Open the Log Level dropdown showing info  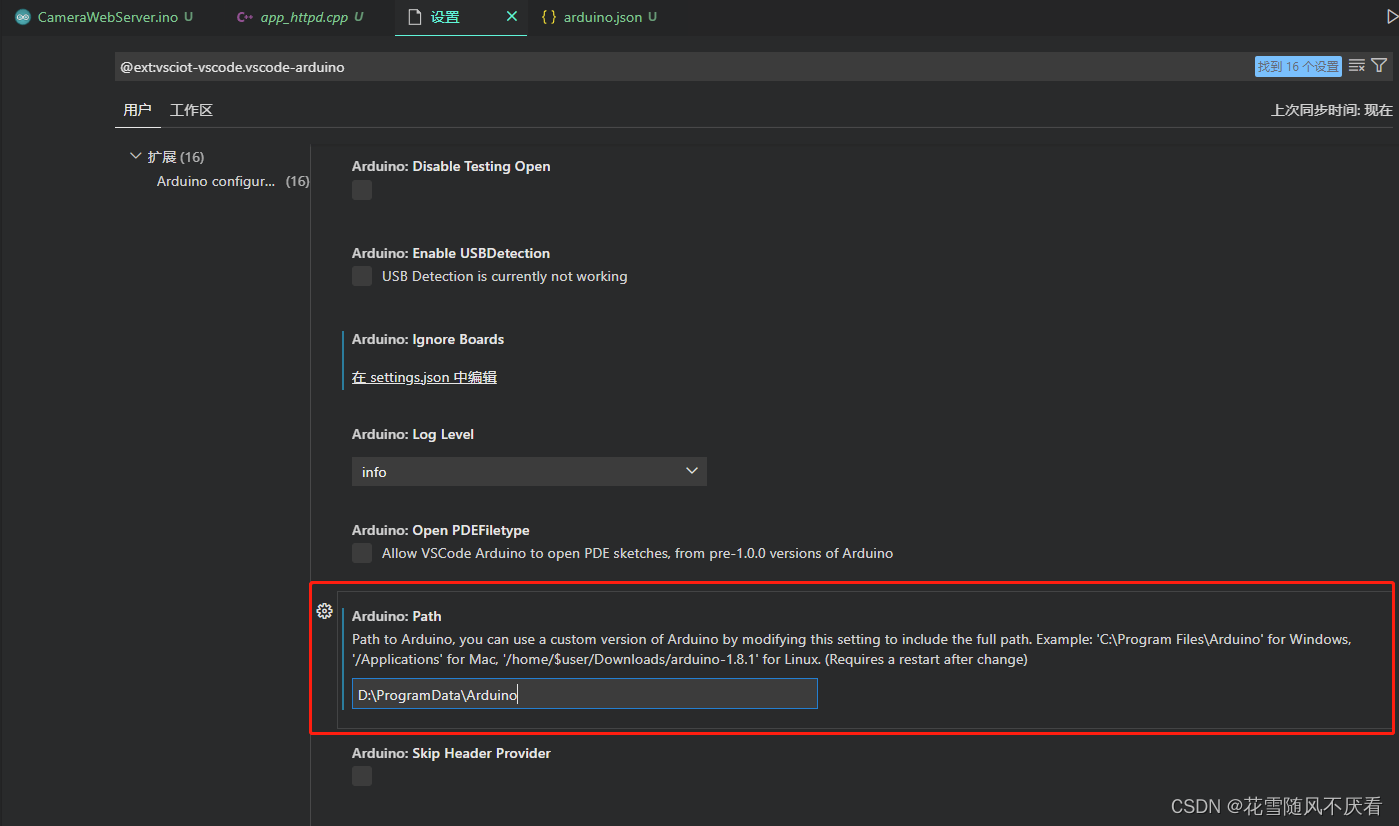coord(529,472)
